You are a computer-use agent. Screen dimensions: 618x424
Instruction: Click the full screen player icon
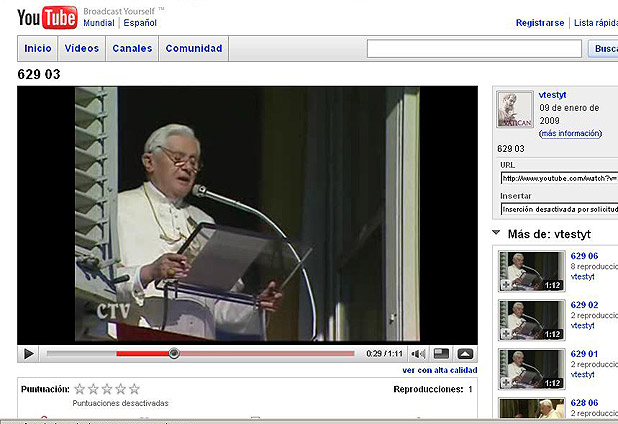(465, 353)
